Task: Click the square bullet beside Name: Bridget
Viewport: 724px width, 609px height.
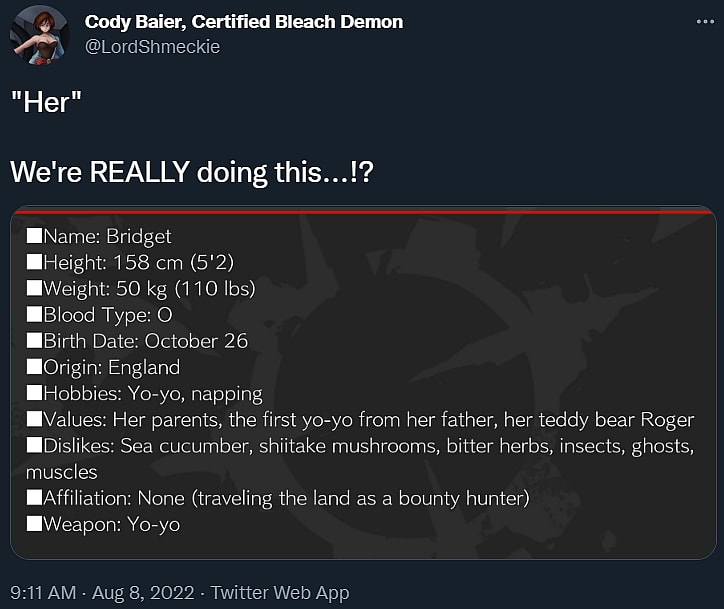Action: (34, 237)
